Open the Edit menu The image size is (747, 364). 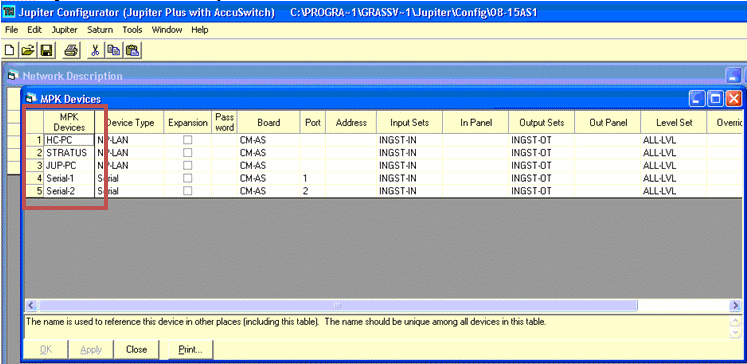34,30
